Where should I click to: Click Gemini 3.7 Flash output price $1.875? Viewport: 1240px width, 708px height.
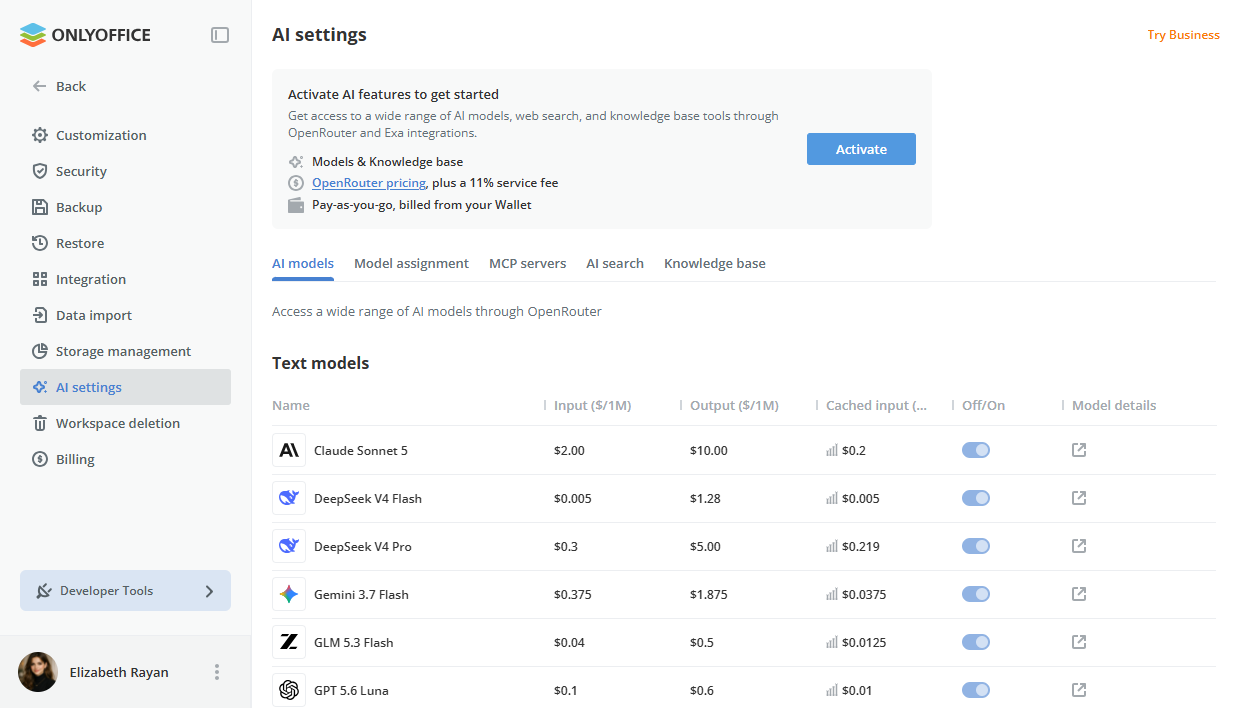(x=709, y=594)
